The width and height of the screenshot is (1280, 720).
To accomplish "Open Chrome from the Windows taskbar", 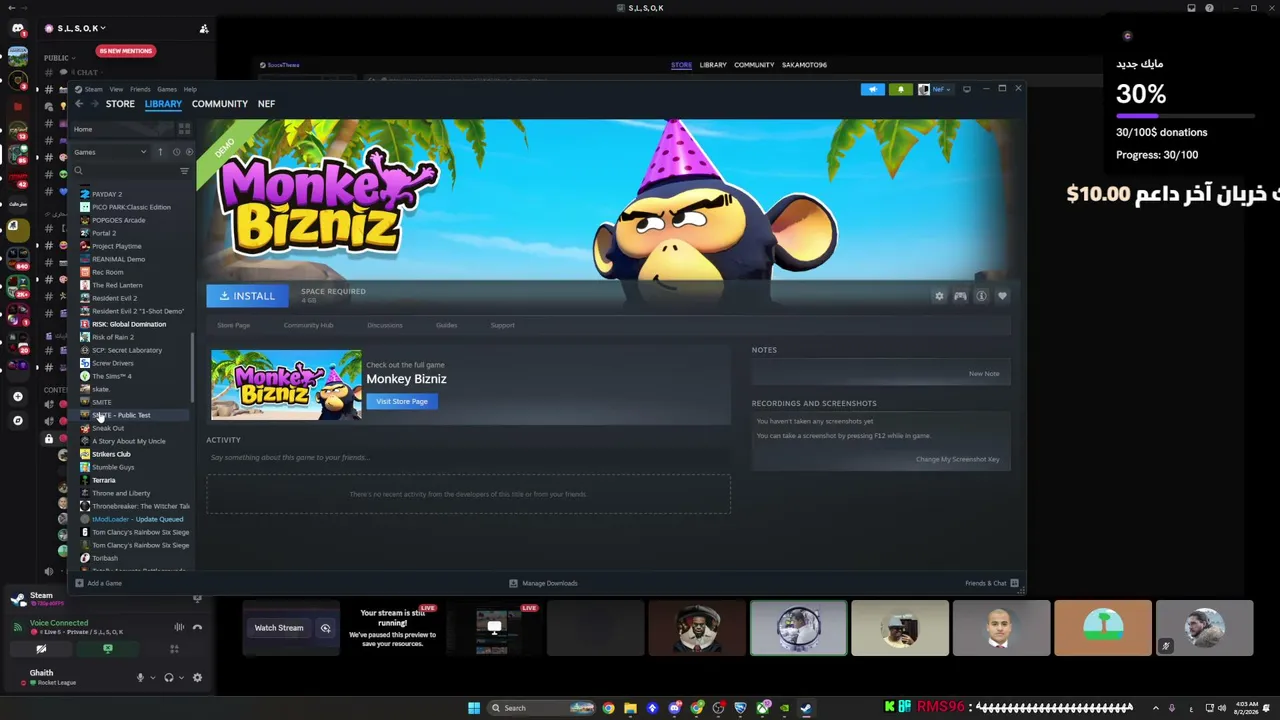I will pos(608,708).
